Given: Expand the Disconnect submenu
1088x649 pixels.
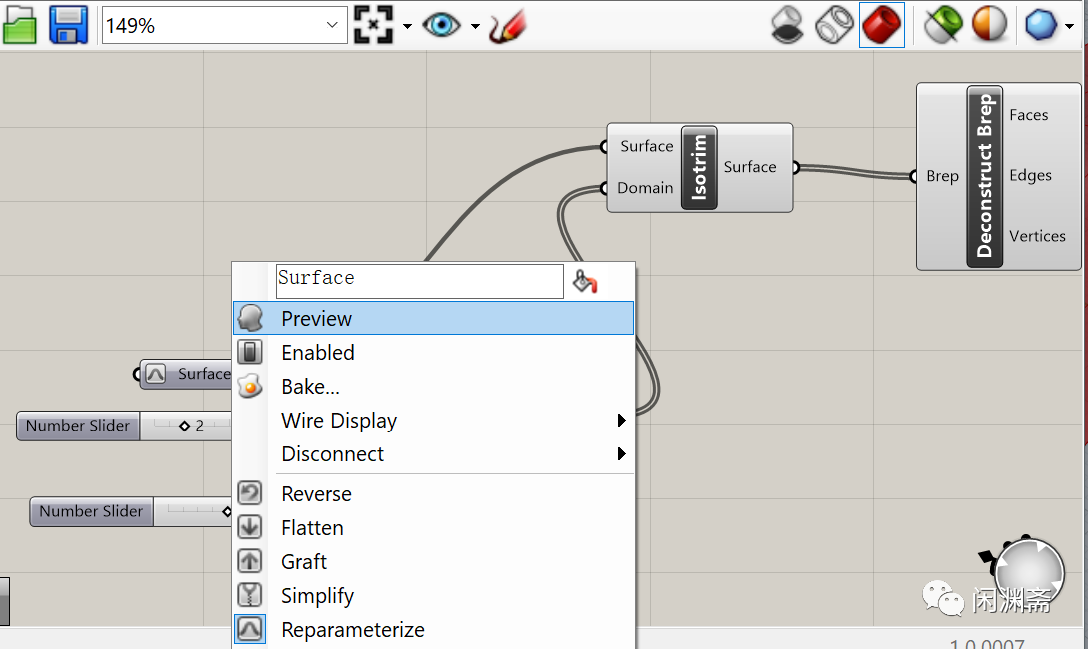Looking at the screenshot, I should [x=434, y=454].
